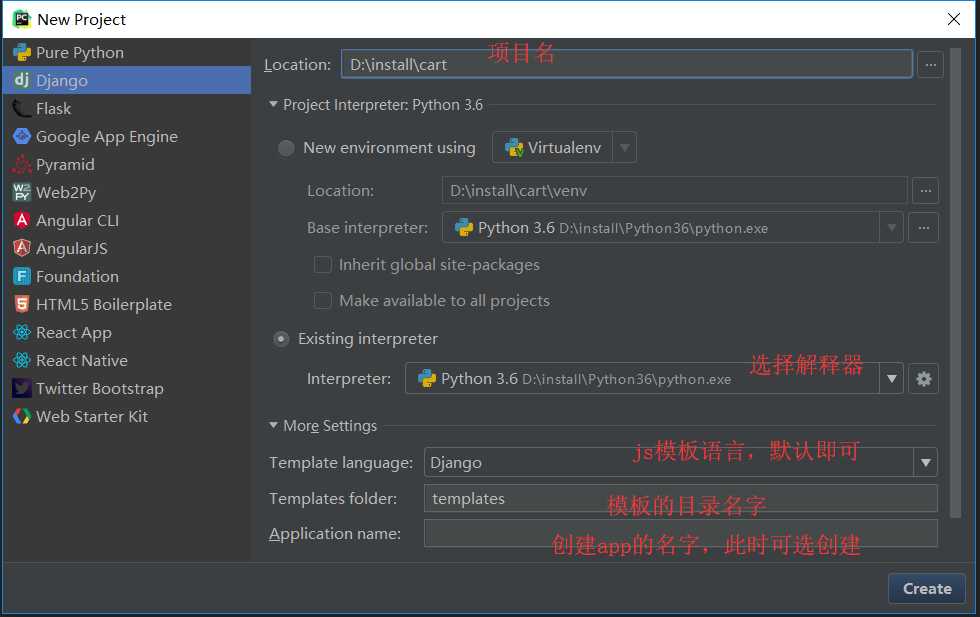Click the Pyramid project icon
Screen dimensions: 980x617
(x=22, y=164)
